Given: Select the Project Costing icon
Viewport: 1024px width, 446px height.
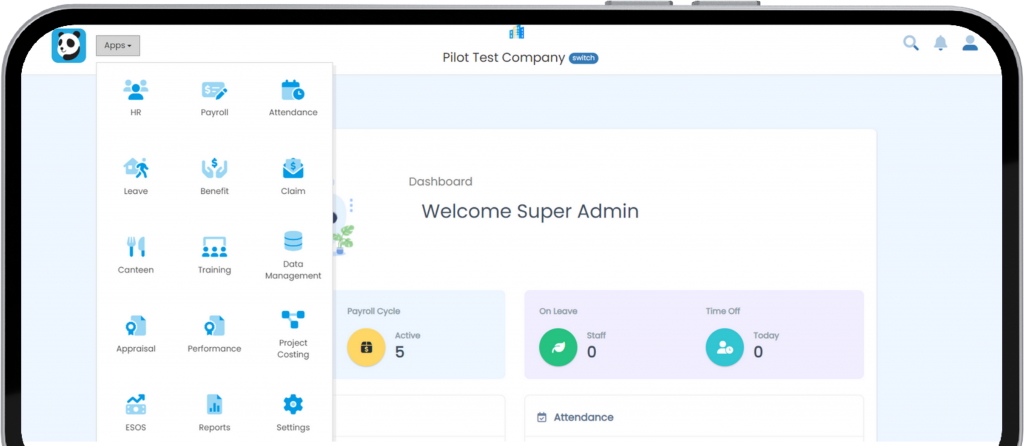Looking at the screenshot, I should 293,320.
